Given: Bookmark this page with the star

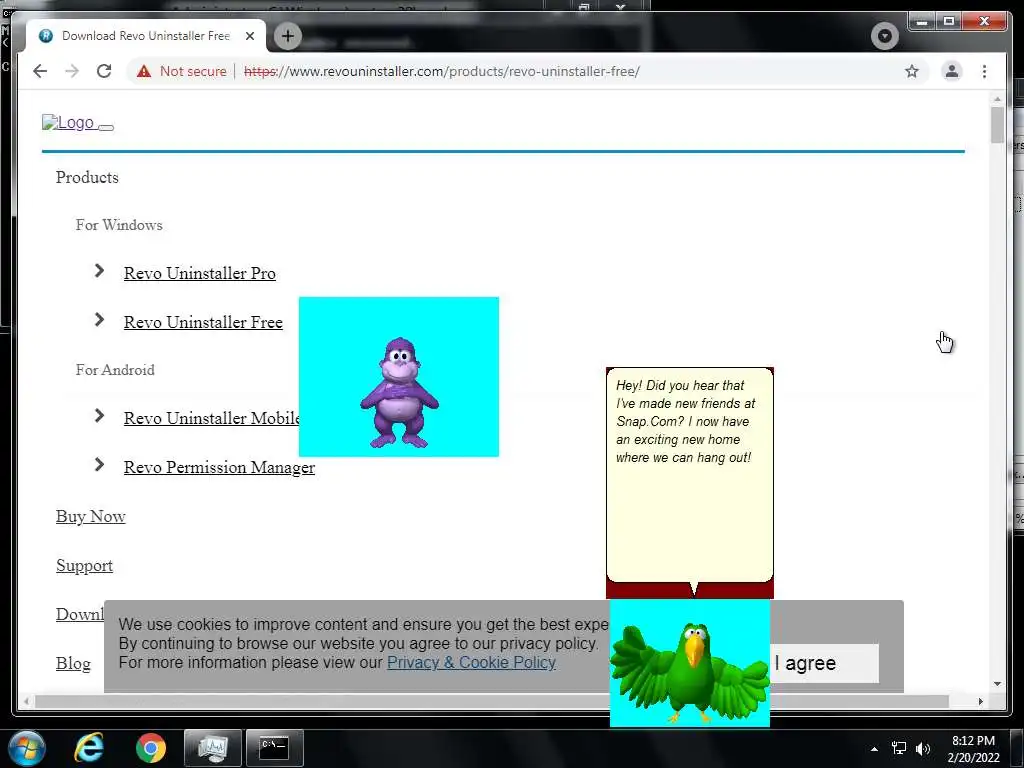Looking at the screenshot, I should click(x=912, y=71).
